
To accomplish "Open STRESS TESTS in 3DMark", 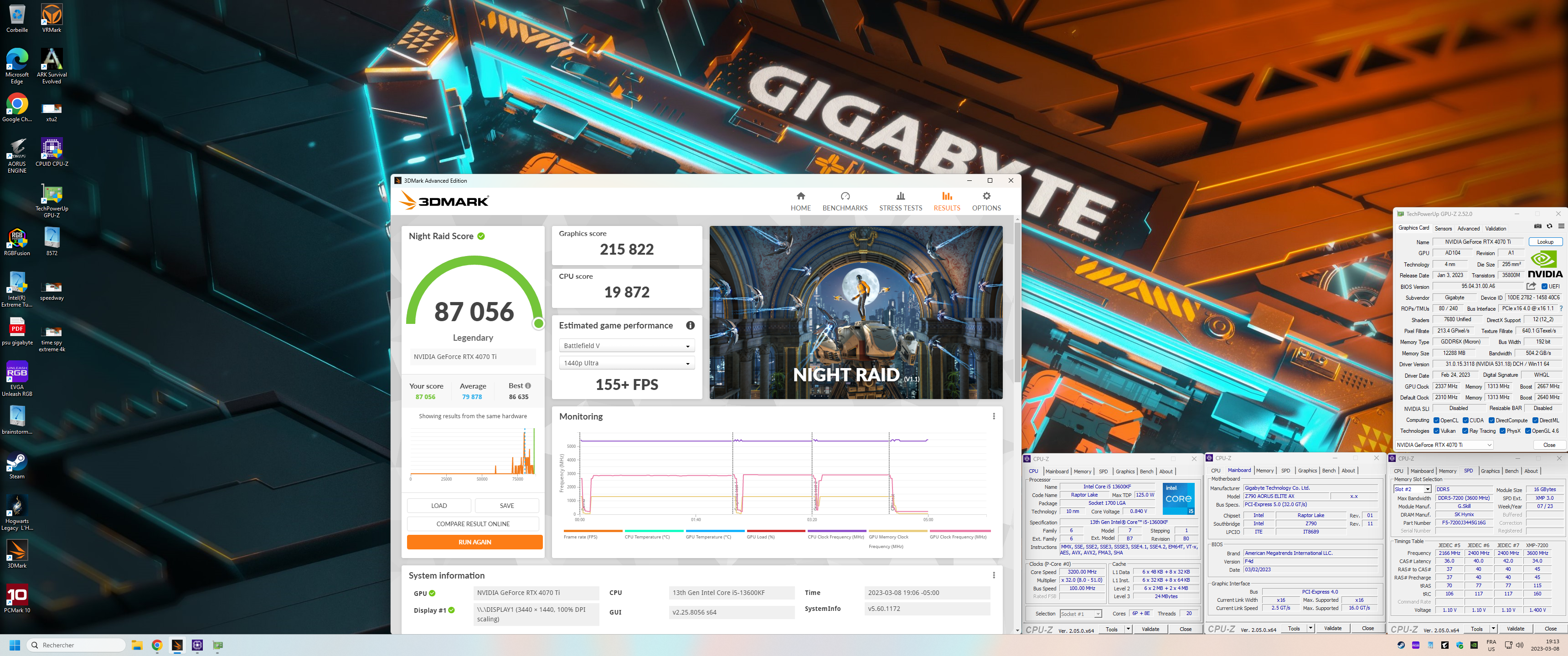I will [900, 201].
